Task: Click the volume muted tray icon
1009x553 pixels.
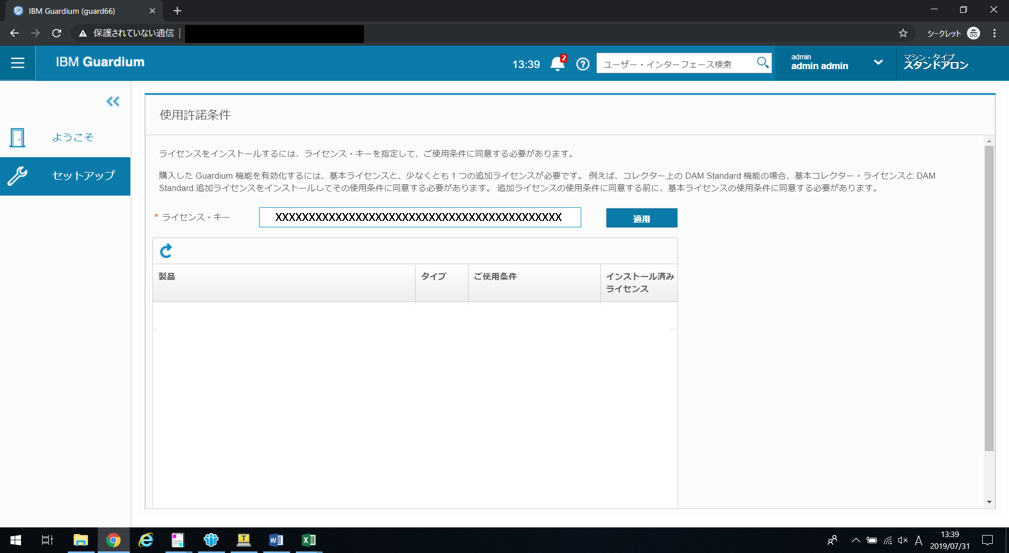Action: [x=903, y=541]
